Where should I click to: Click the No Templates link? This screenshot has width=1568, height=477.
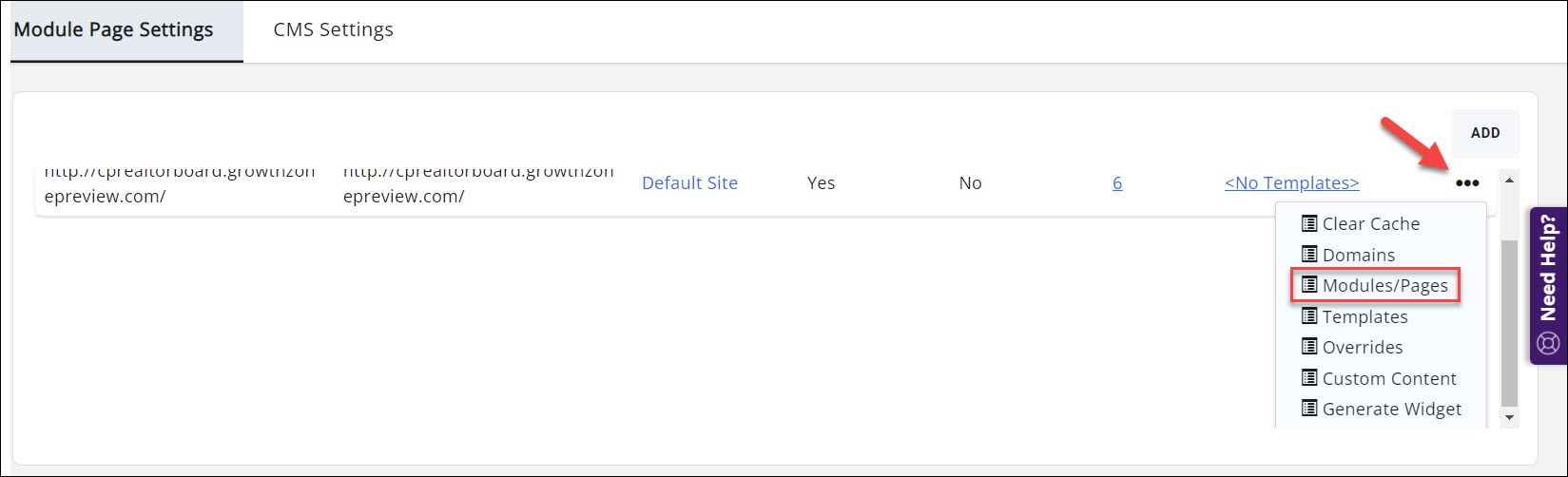click(x=1291, y=183)
